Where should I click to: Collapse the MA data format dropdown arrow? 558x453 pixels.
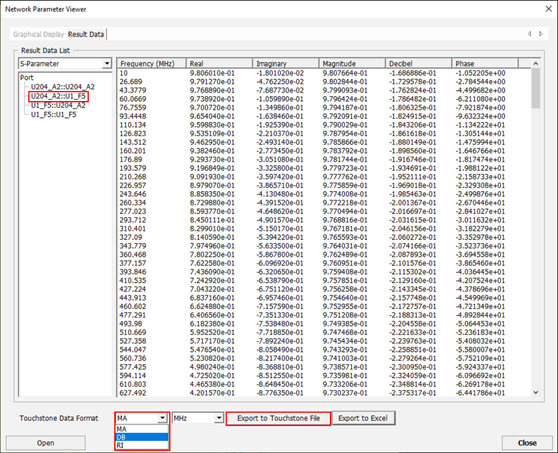click(162, 418)
